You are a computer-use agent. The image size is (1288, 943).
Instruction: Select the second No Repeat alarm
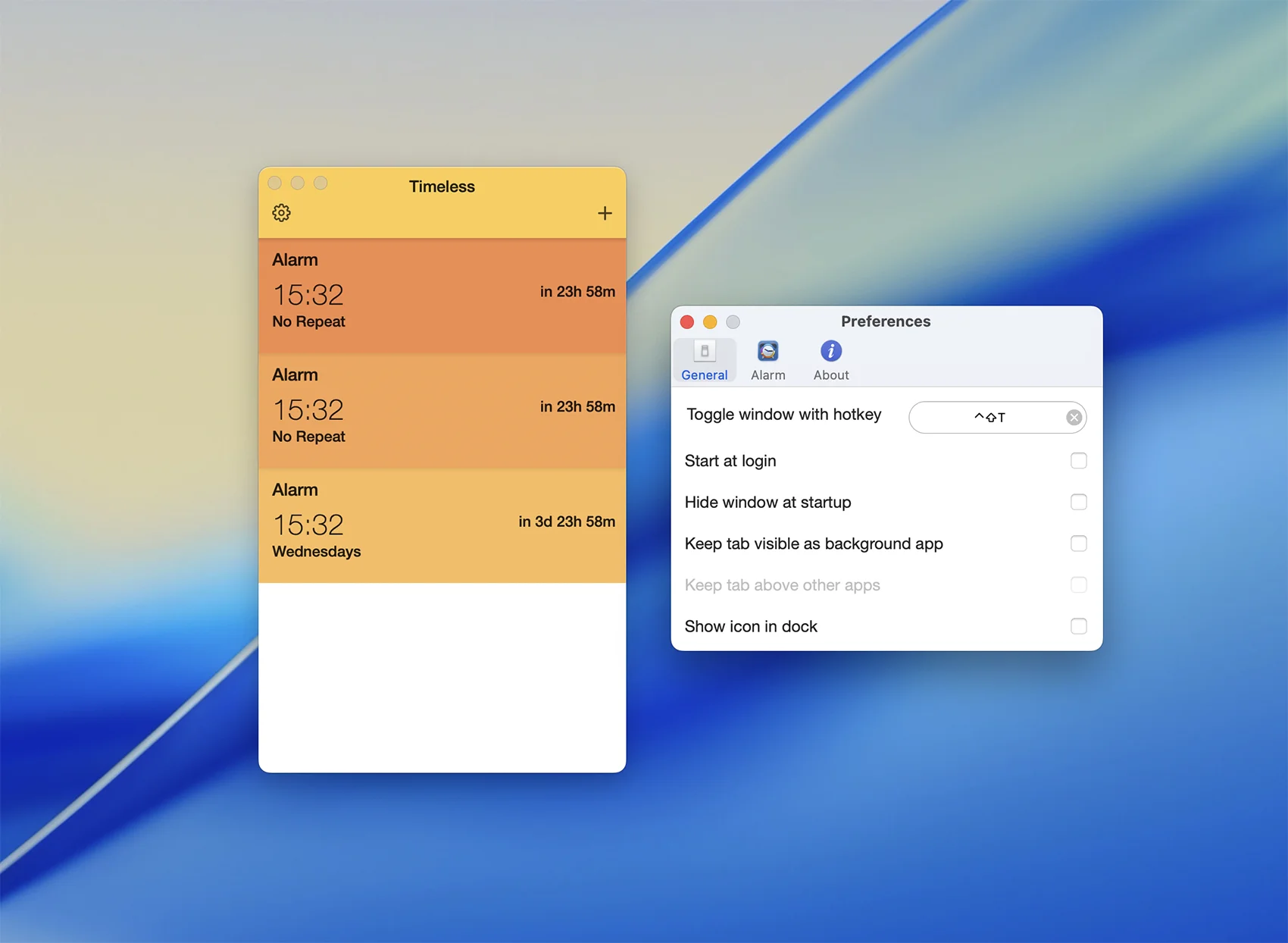(442, 411)
